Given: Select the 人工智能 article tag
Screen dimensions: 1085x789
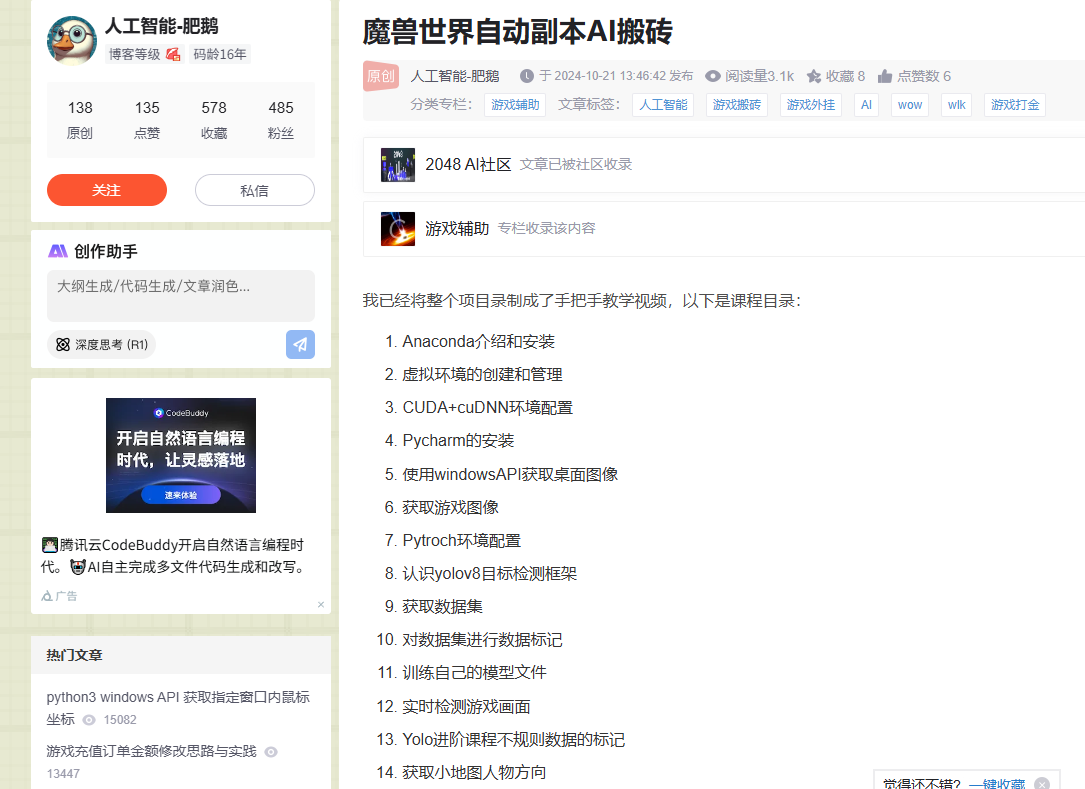Looking at the screenshot, I should tap(663, 105).
